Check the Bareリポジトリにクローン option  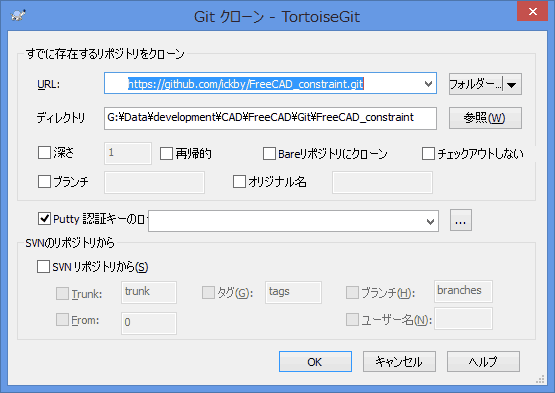(269, 154)
